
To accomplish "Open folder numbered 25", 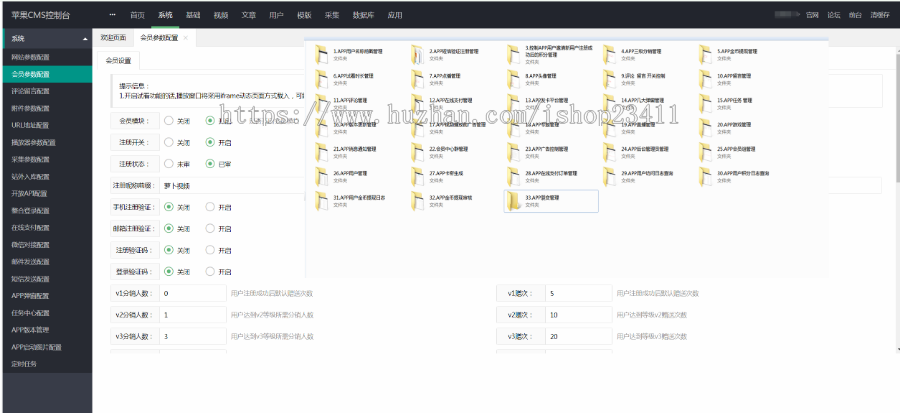I will 728,152.
